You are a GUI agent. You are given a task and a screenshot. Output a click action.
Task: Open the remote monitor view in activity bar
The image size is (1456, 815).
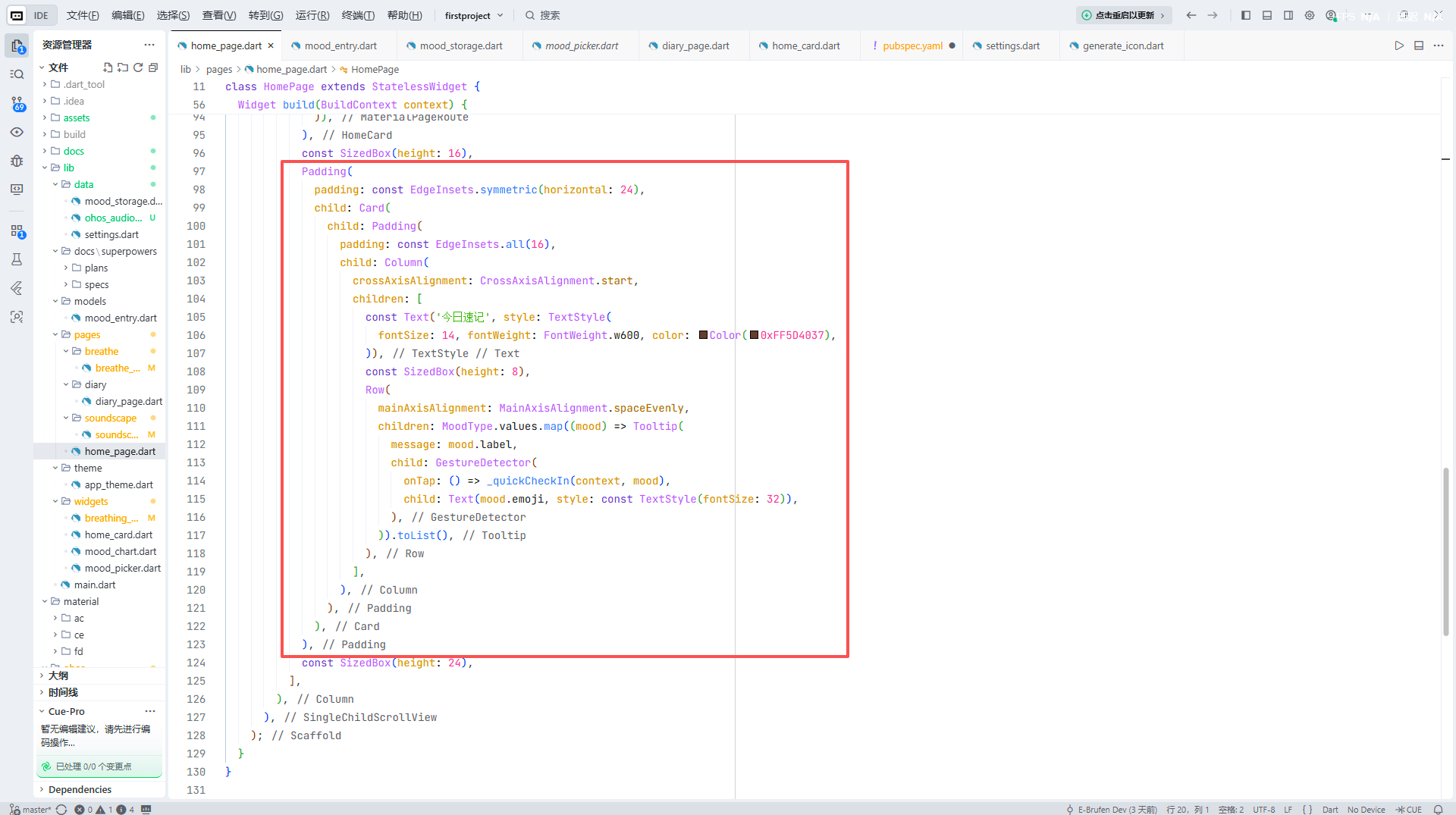click(17, 190)
